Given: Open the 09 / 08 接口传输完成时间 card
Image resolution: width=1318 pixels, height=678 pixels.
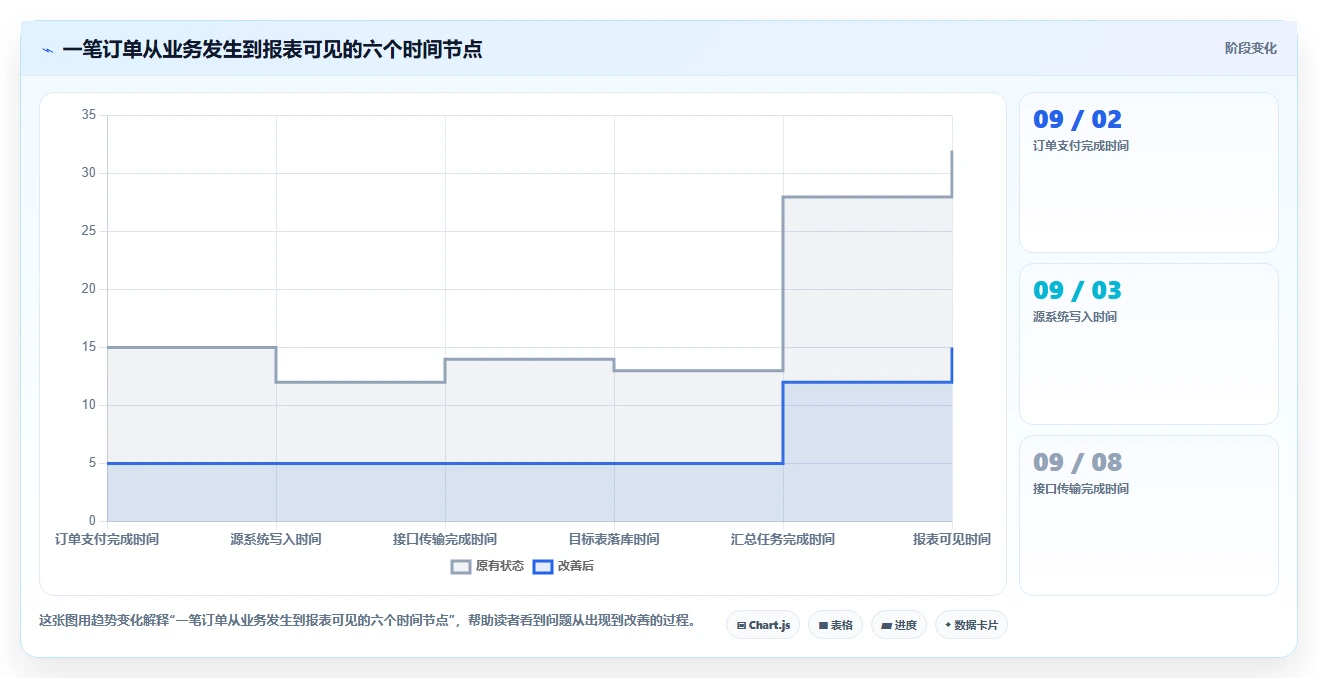Looking at the screenshot, I should pyautogui.click(x=1148, y=515).
